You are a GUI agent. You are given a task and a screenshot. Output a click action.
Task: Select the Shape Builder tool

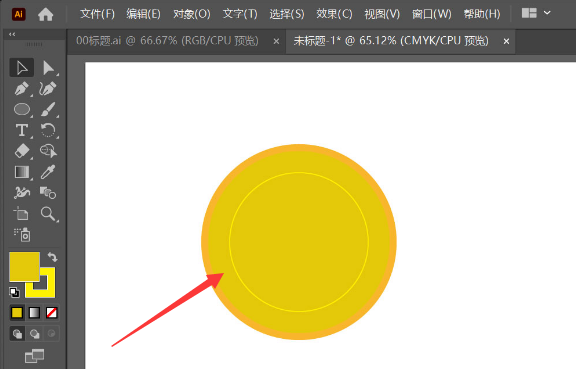[48, 151]
